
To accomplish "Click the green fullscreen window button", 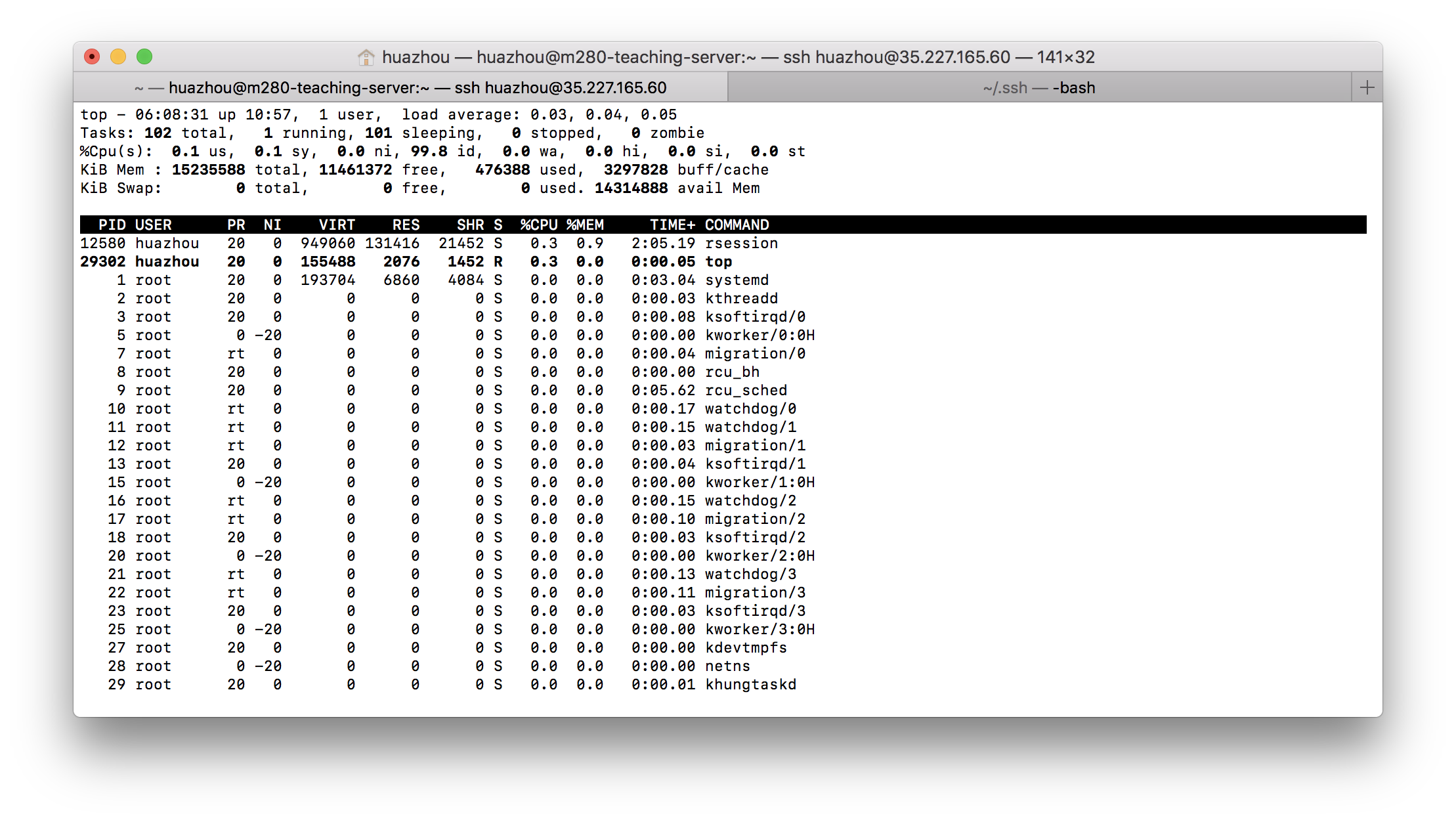I will point(144,57).
